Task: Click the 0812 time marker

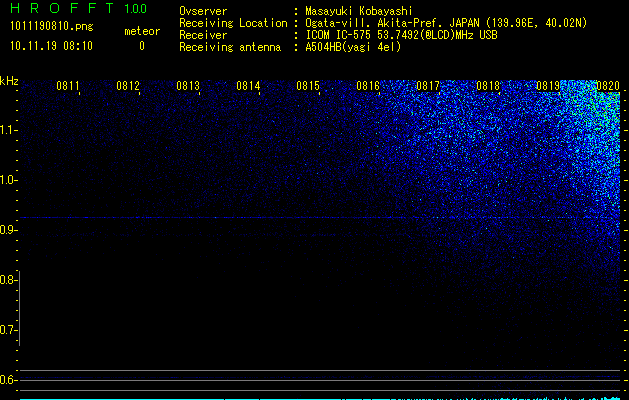Action: pyautogui.click(x=128, y=86)
